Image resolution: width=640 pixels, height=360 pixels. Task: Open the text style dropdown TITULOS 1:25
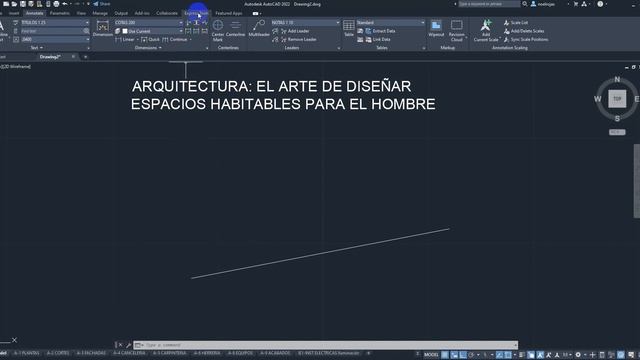tap(55, 23)
